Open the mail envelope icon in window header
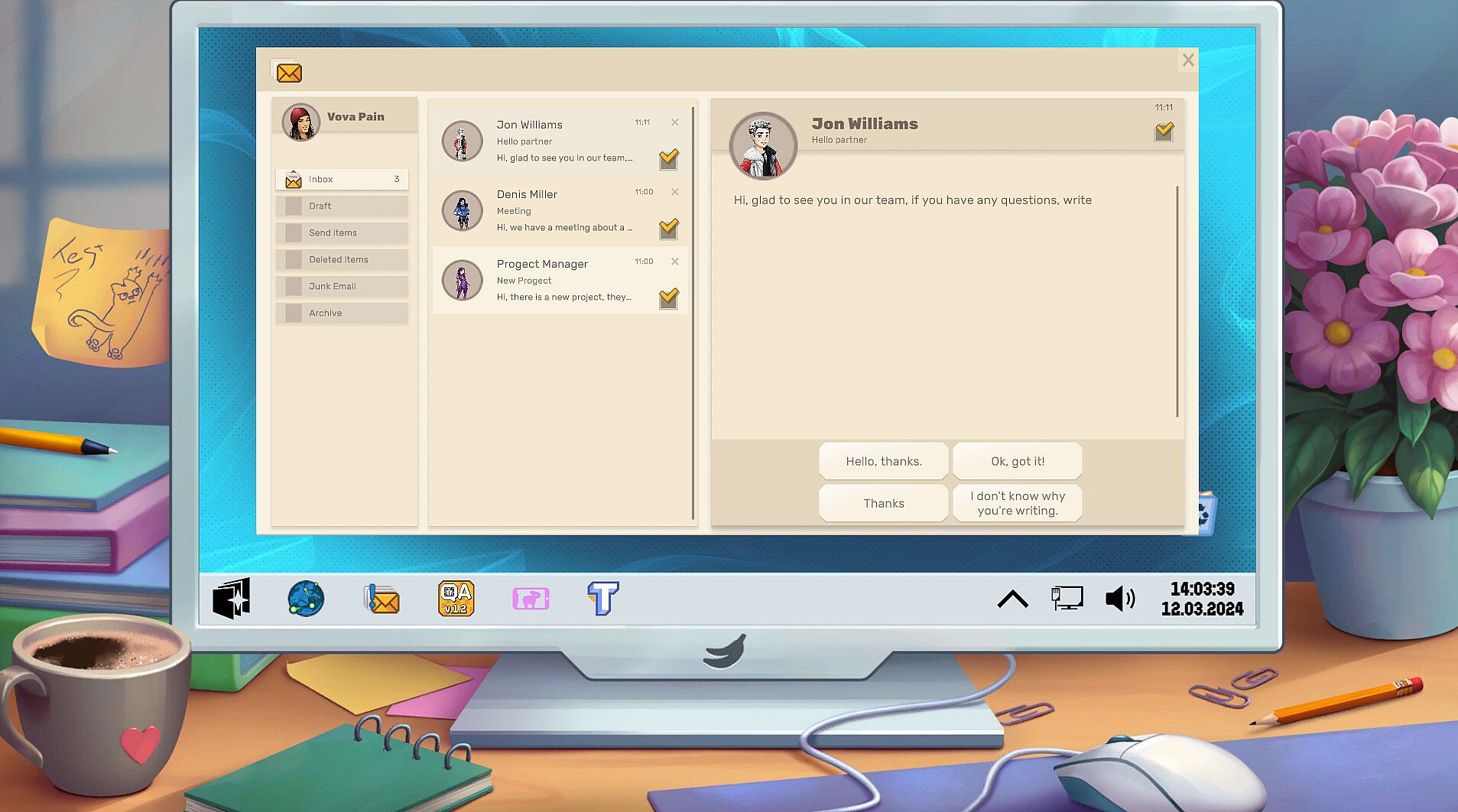Viewport: 1458px width, 812px height. 288,72
